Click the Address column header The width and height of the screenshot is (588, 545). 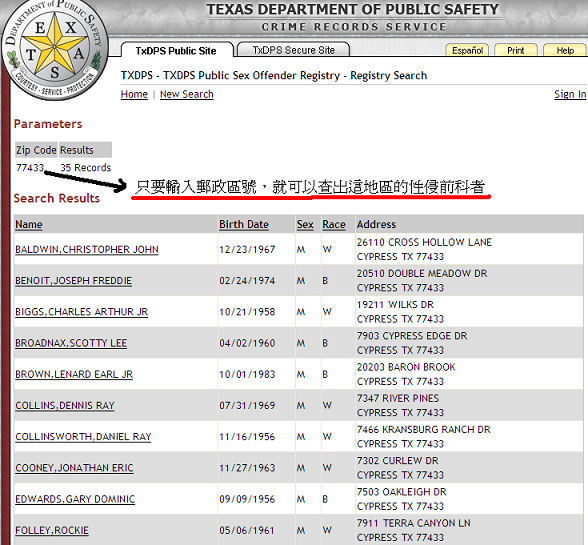click(376, 224)
